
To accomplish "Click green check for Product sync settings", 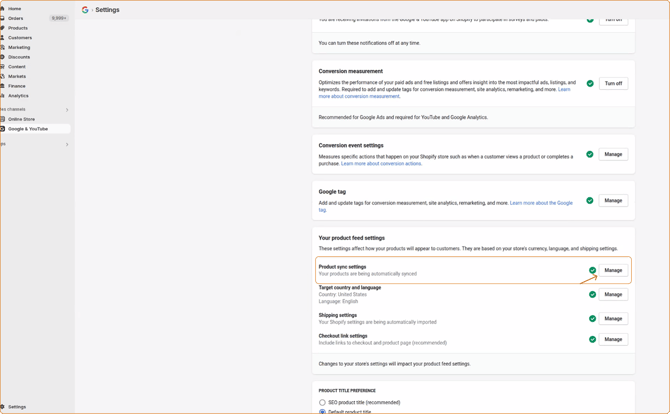I will click(x=592, y=270).
